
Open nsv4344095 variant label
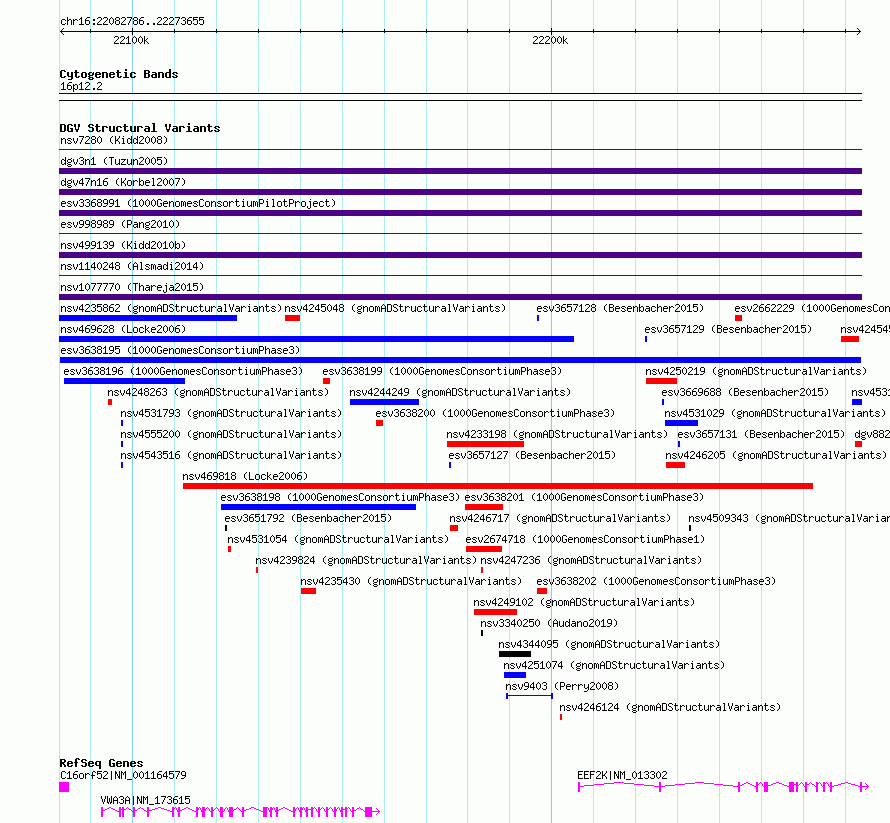click(x=609, y=644)
